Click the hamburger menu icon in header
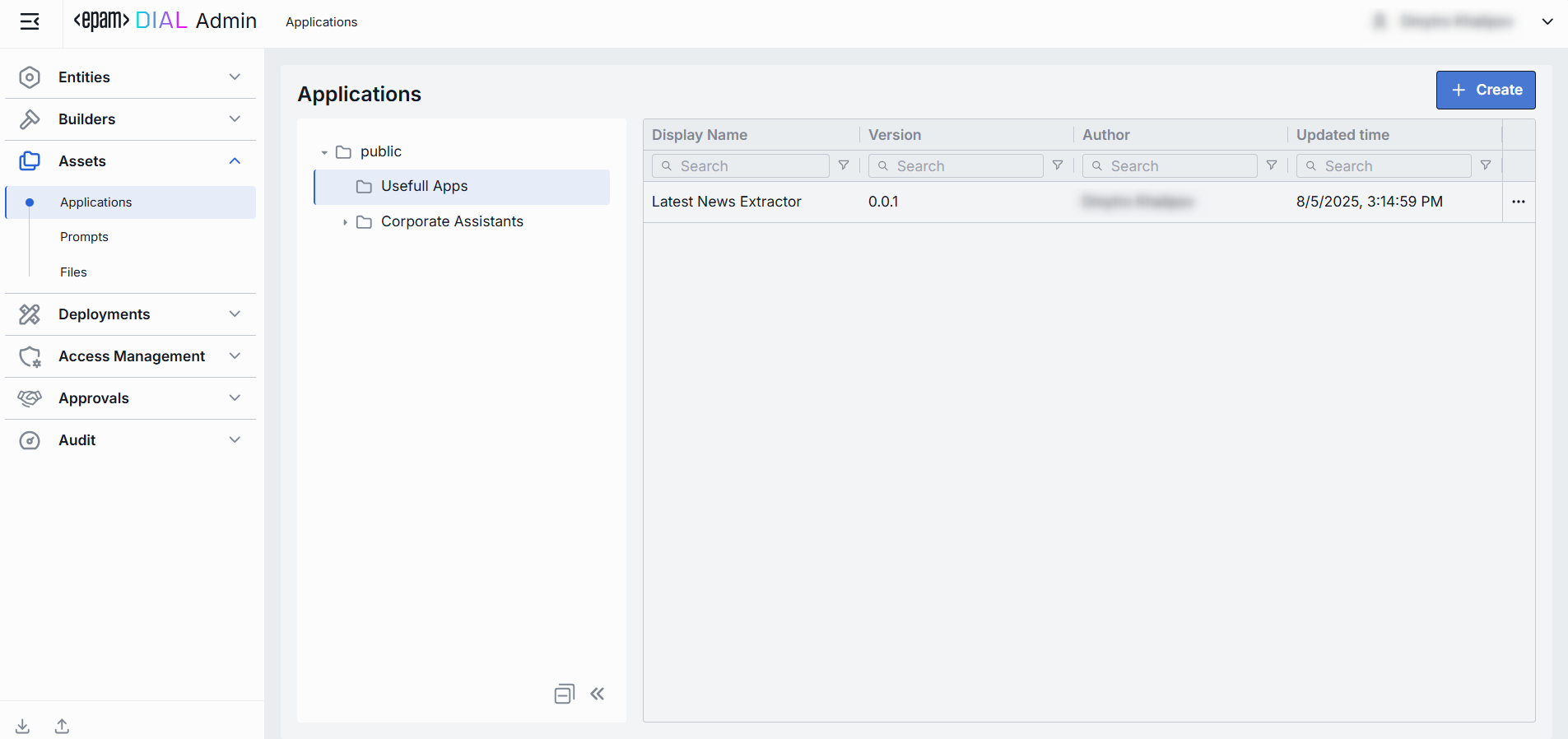Viewport: 1568px width, 739px height. 30,22
